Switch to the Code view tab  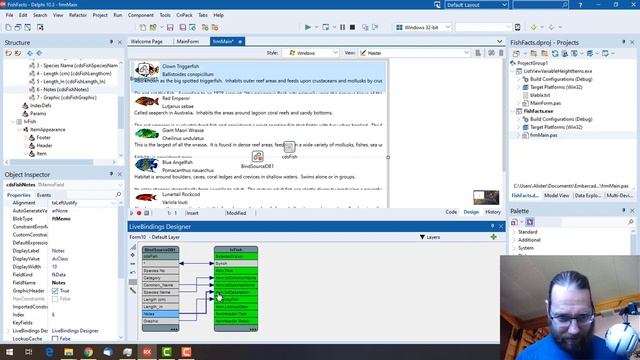(451, 212)
